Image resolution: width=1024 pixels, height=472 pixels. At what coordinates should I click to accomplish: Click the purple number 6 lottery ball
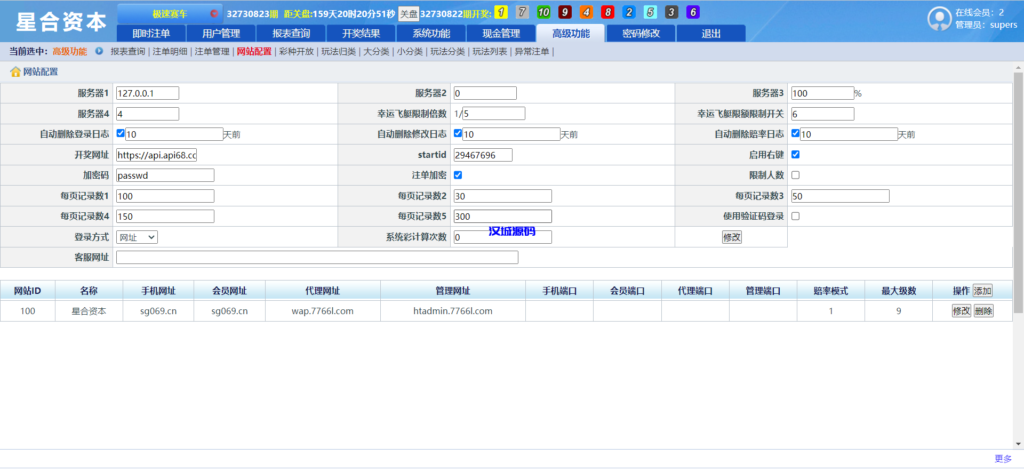point(693,13)
